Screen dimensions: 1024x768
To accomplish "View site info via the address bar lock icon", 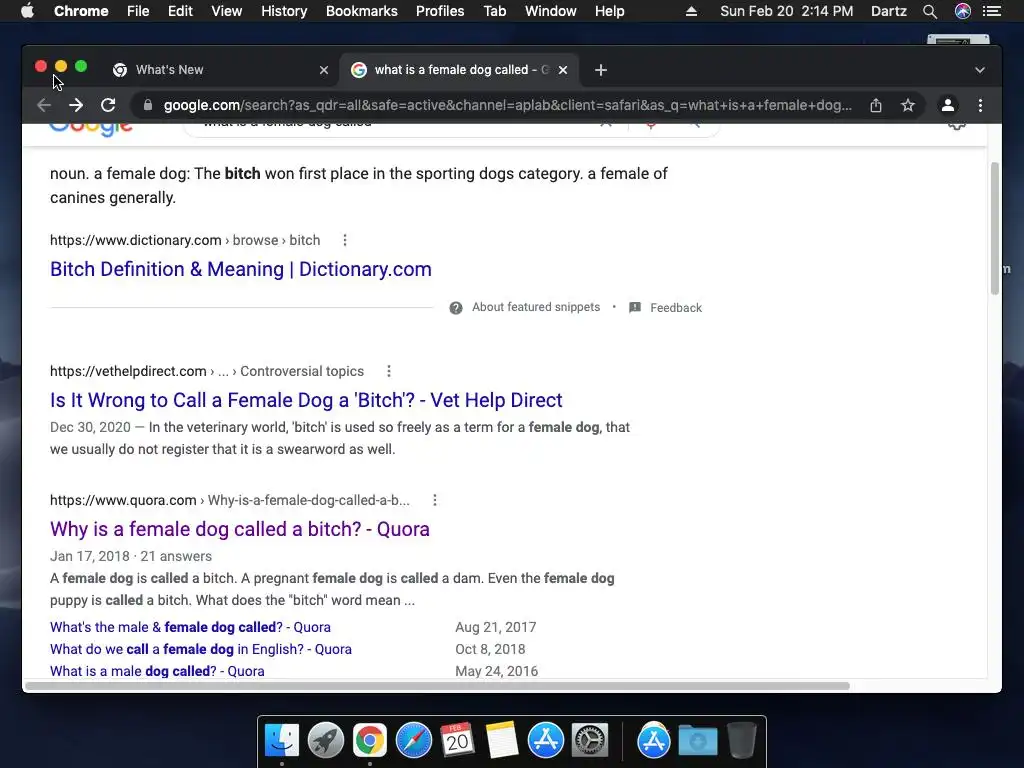I will click(148, 105).
